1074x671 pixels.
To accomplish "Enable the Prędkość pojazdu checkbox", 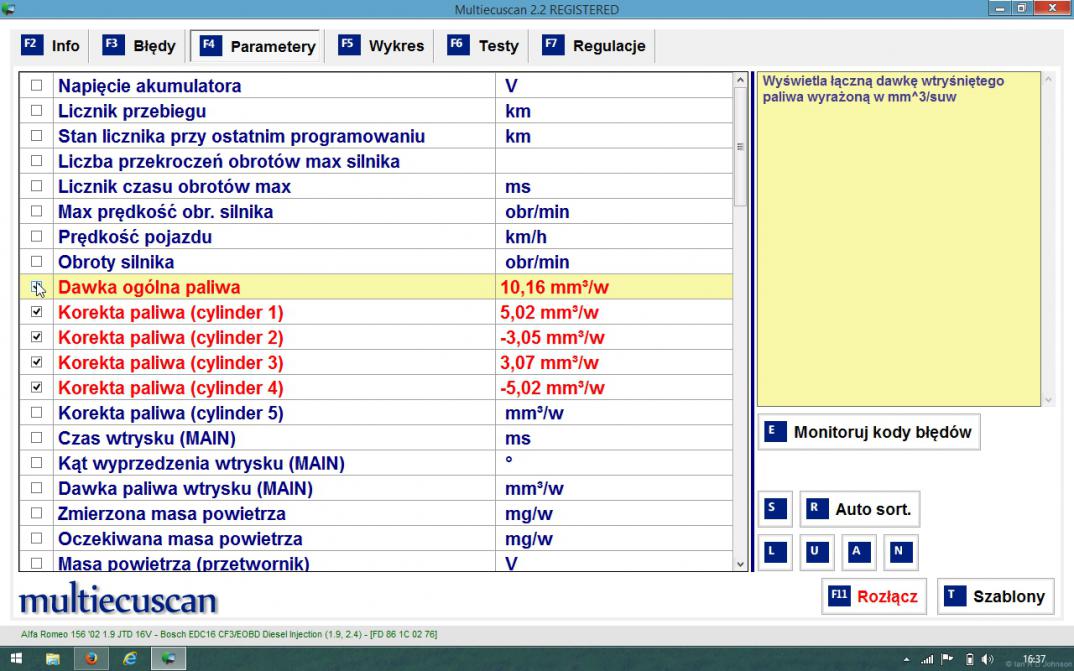I will coord(36,236).
